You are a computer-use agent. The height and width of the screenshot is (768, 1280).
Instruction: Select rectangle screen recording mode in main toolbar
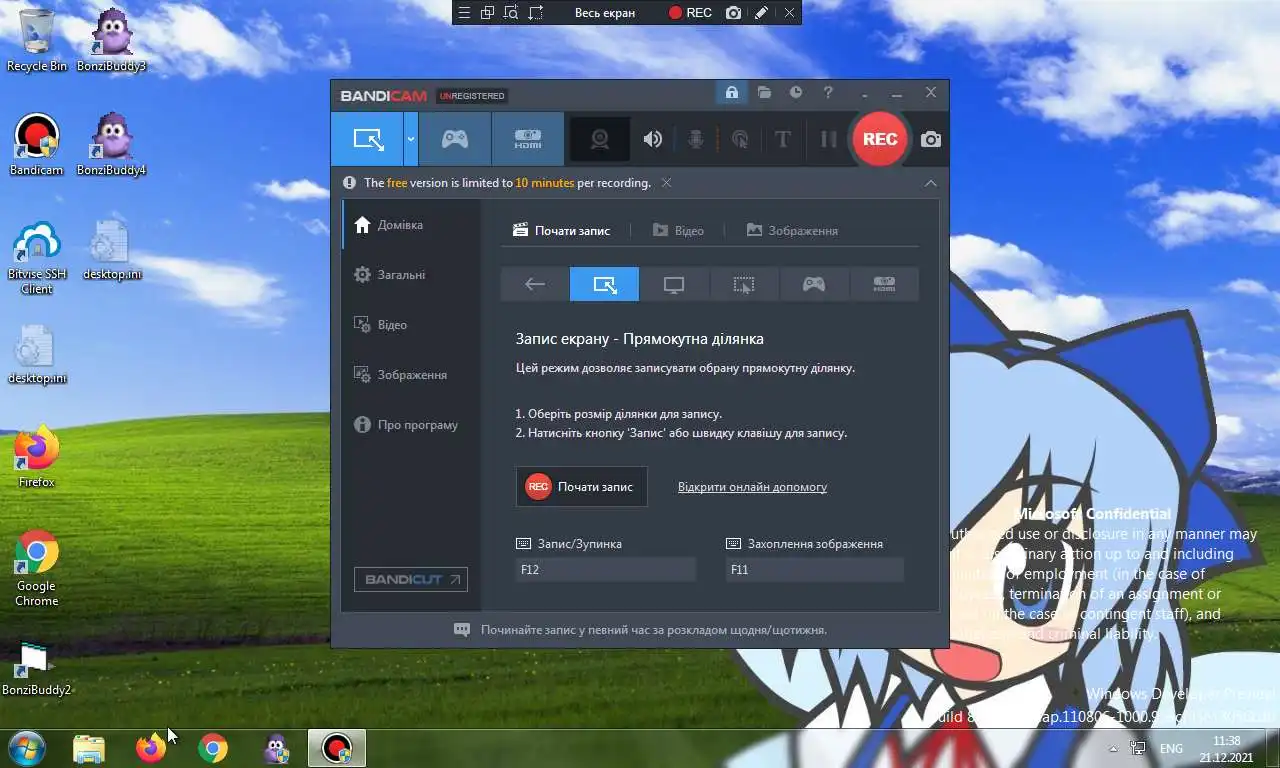pyautogui.click(x=368, y=139)
